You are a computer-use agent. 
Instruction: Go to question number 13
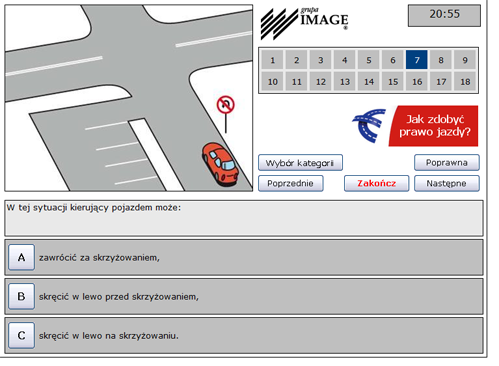point(344,81)
